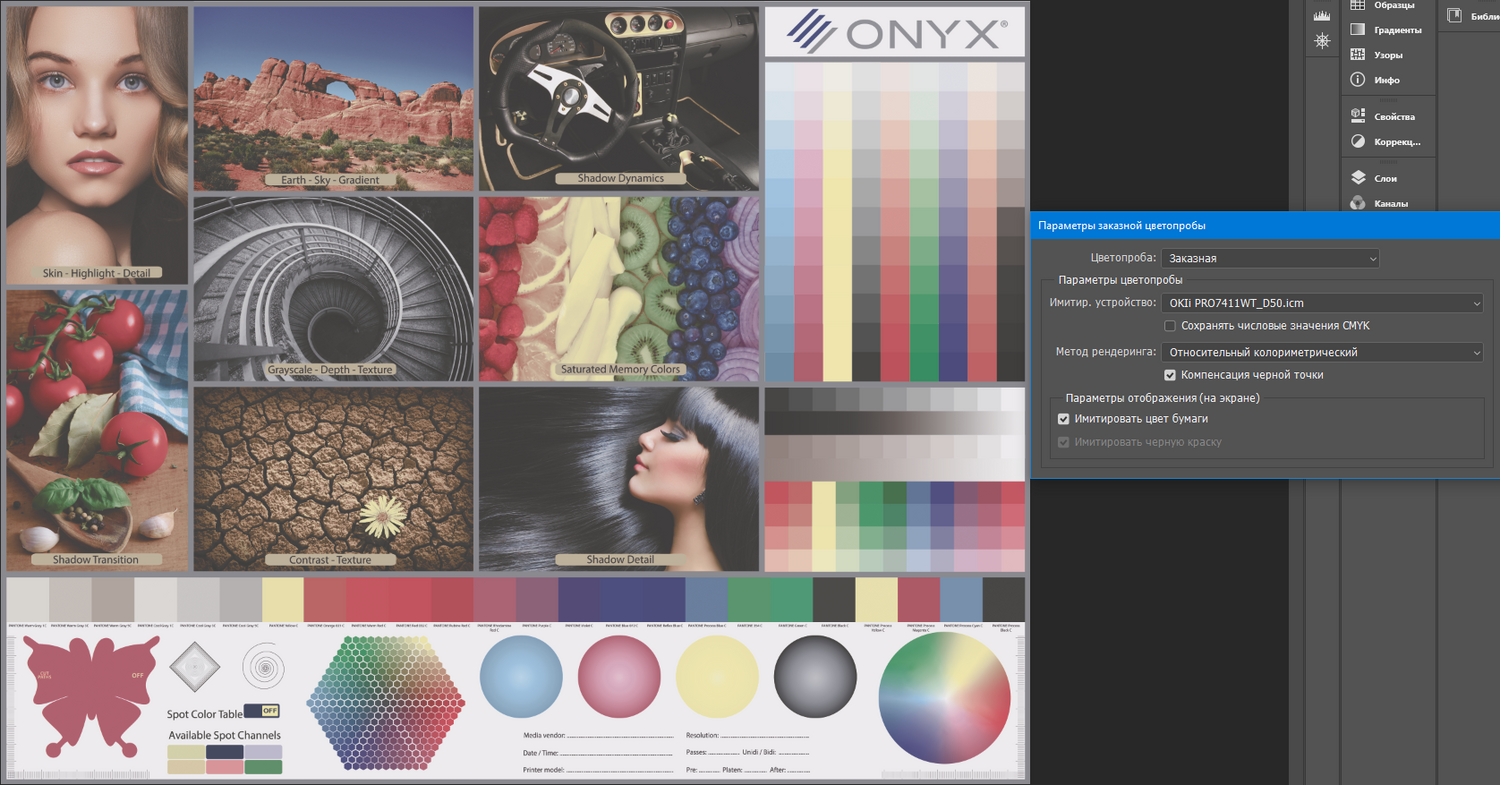Viewport: 1500px width, 785px height.
Task: Open the Histogram panel icon
Action: click(1322, 14)
